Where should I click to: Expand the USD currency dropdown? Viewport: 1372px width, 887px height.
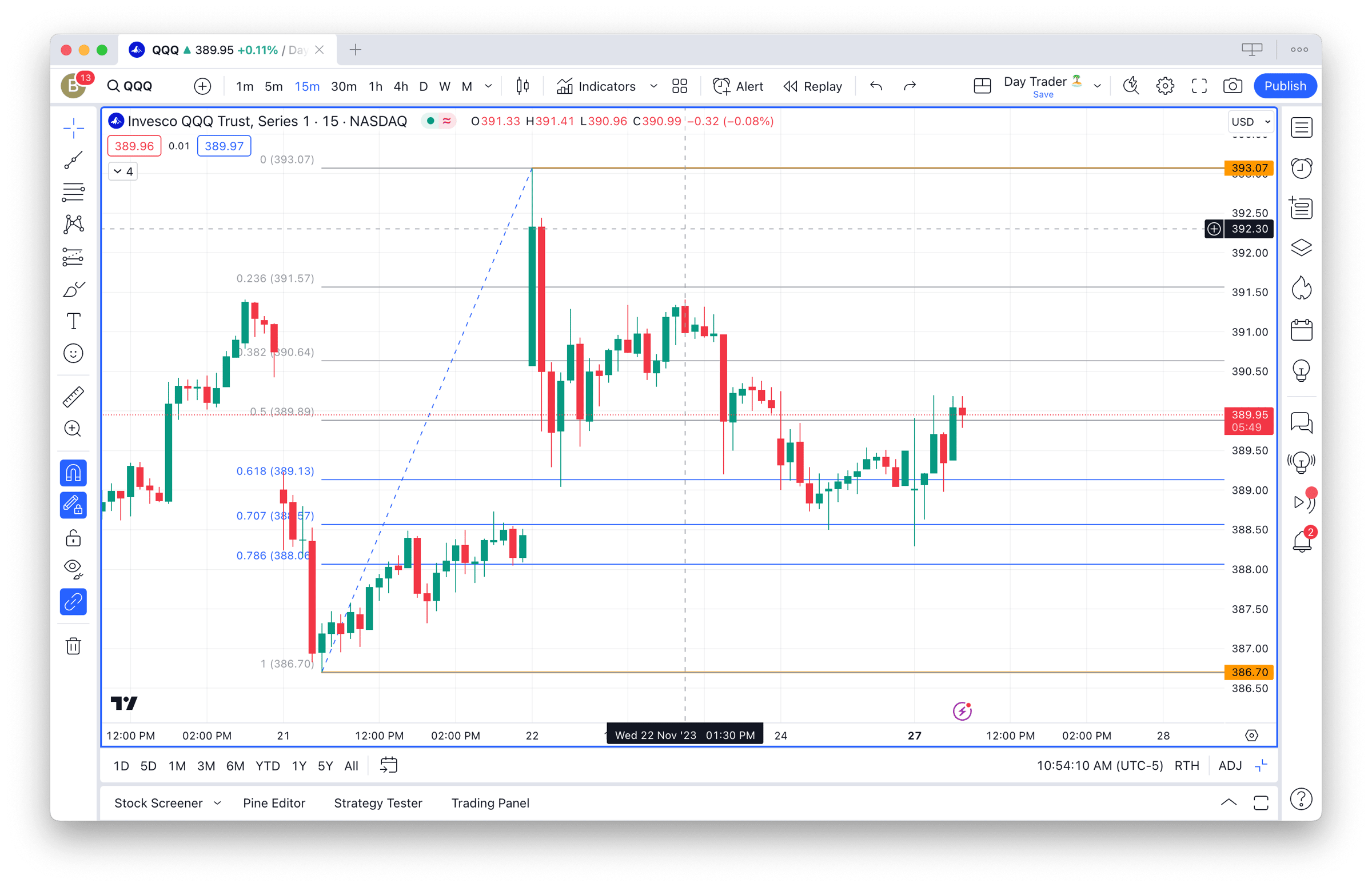point(1250,122)
